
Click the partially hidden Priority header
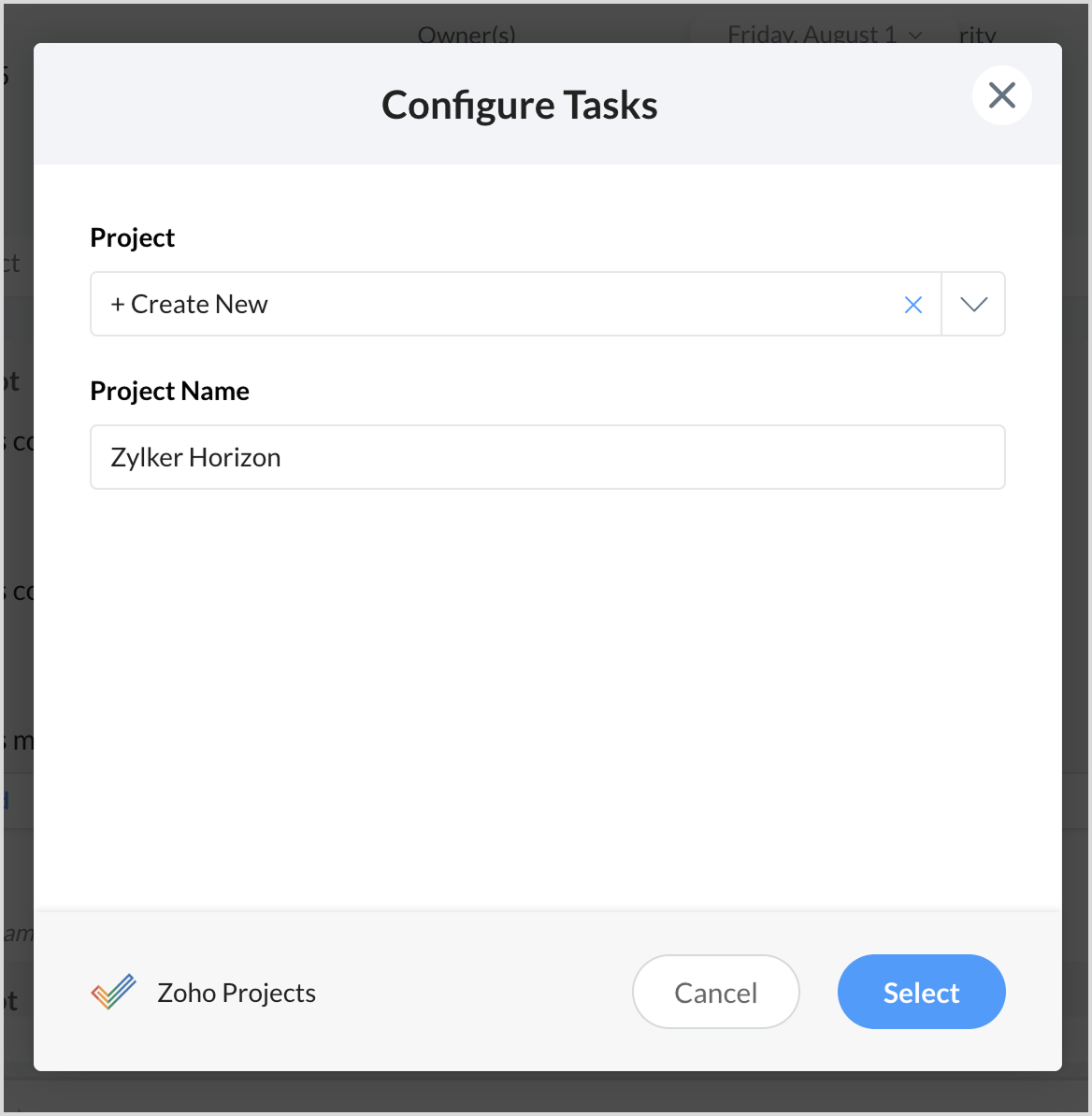[x=977, y=35]
